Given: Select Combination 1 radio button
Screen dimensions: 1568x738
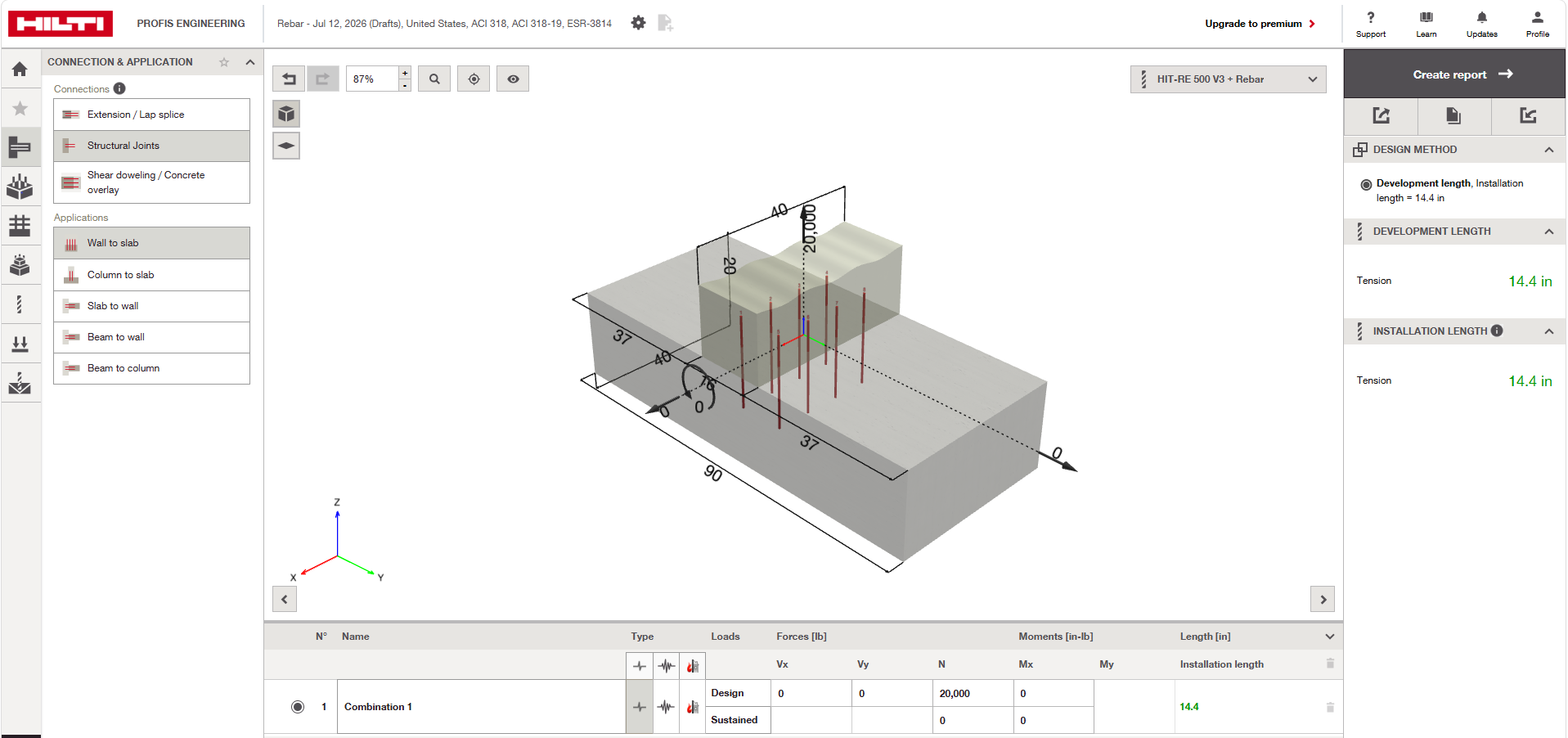Looking at the screenshot, I should pyautogui.click(x=298, y=707).
